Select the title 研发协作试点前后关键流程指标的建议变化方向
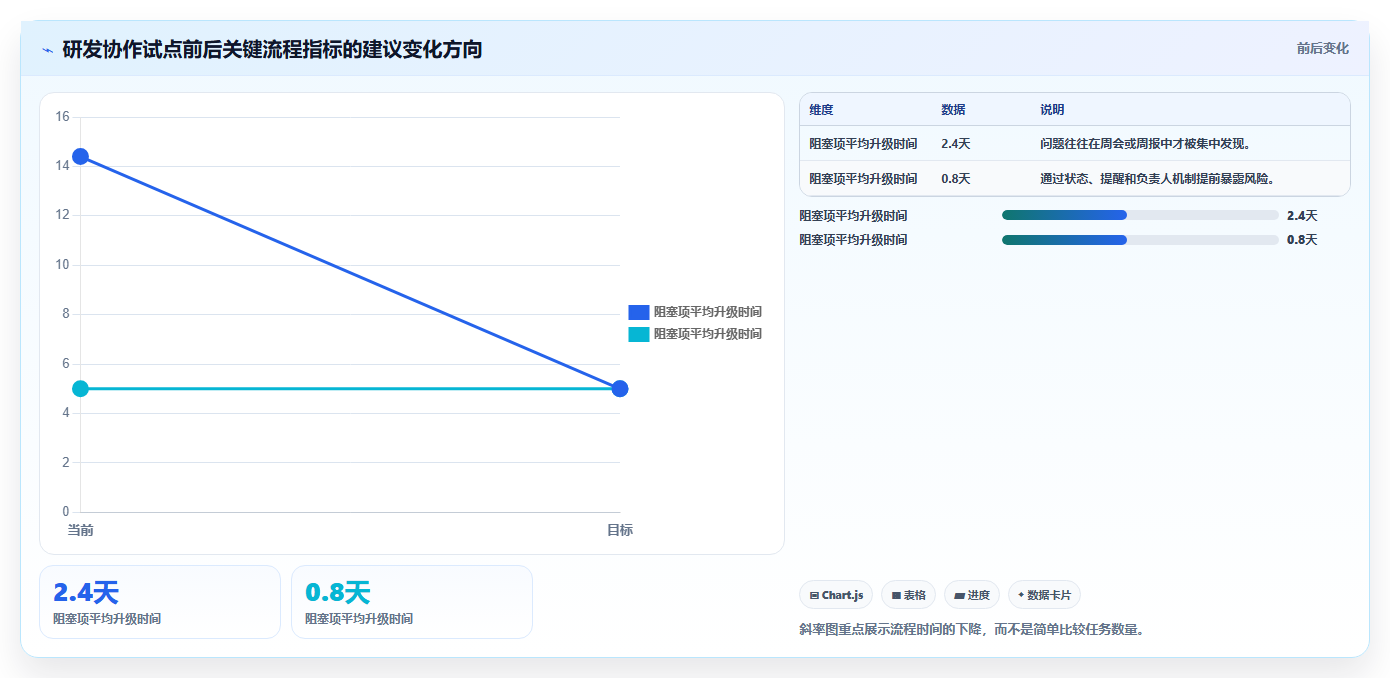Image resolution: width=1390 pixels, height=678 pixels. (x=272, y=49)
